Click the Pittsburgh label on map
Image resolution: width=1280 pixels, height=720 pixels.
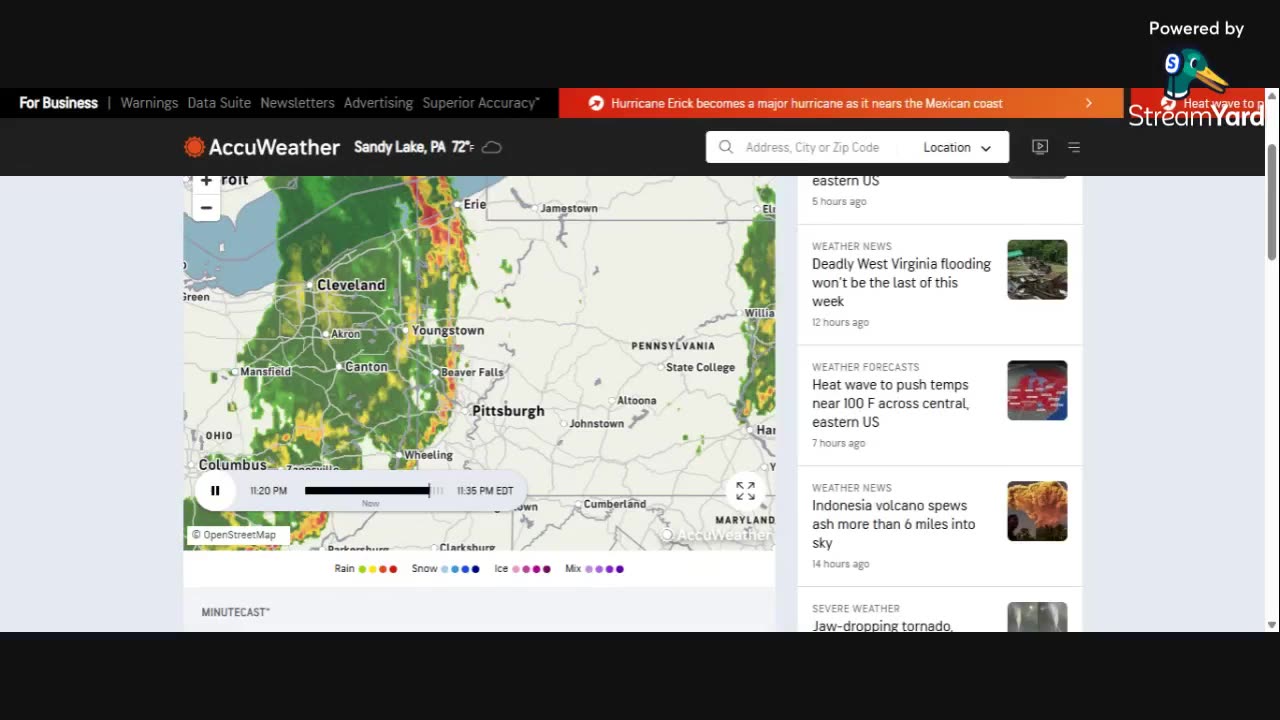pyautogui.click(x=508, y=411)
